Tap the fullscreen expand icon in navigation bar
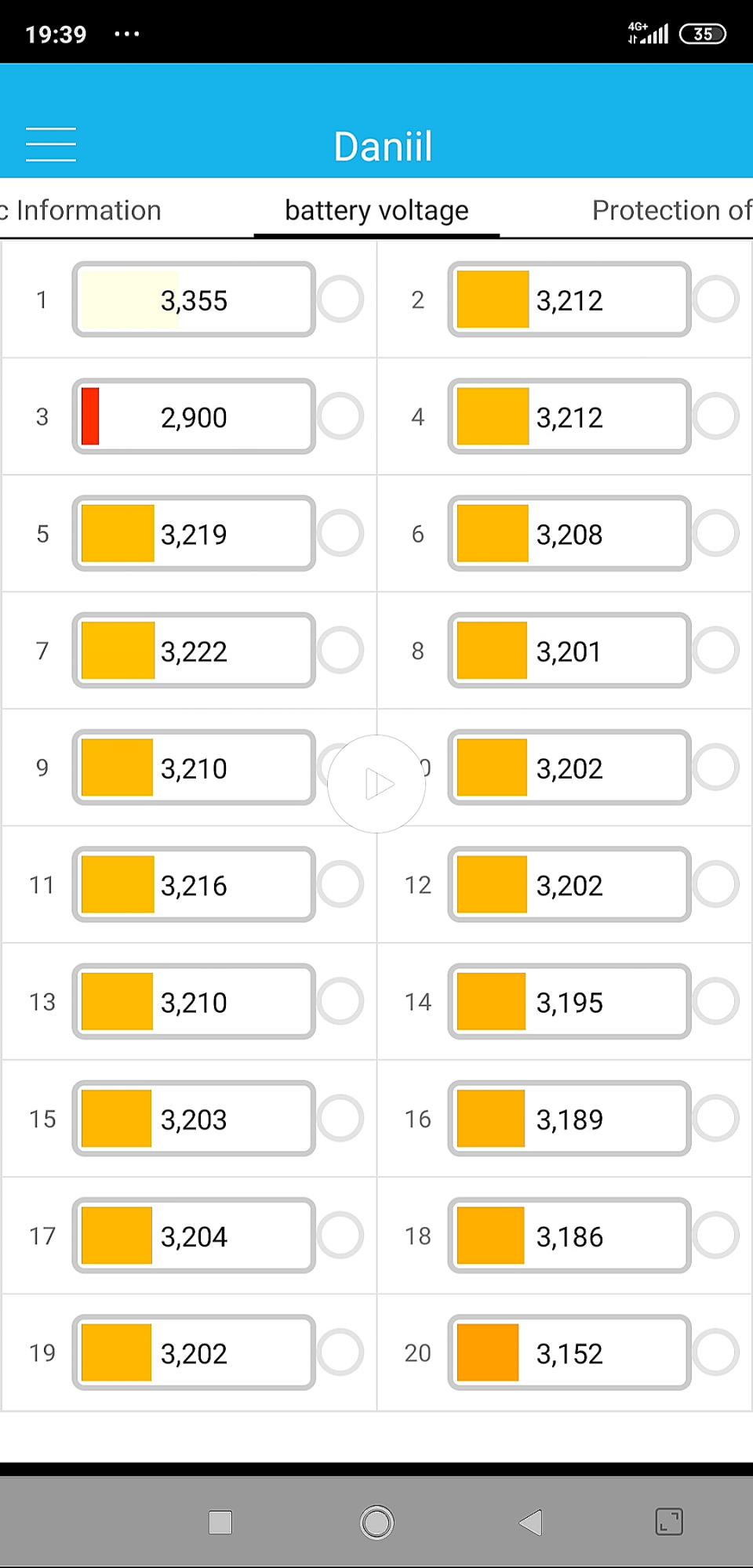Viewport: 753px width, 1568px height. point(669,1522)
